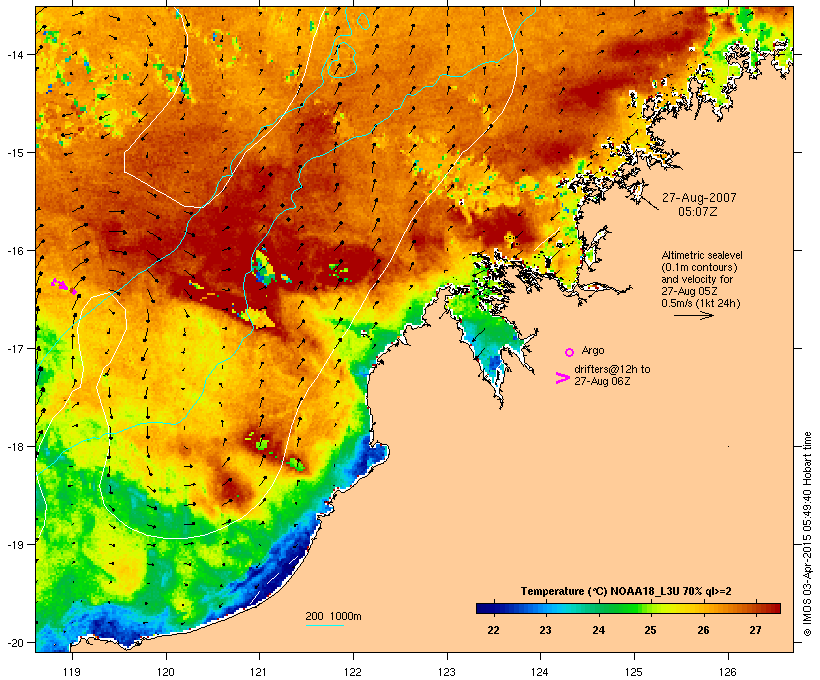Image resolution: width=820 pixels, height=680 pixels.
Task: Click the cyan 200 1000m depth line
Action: (x=324, y=625)
